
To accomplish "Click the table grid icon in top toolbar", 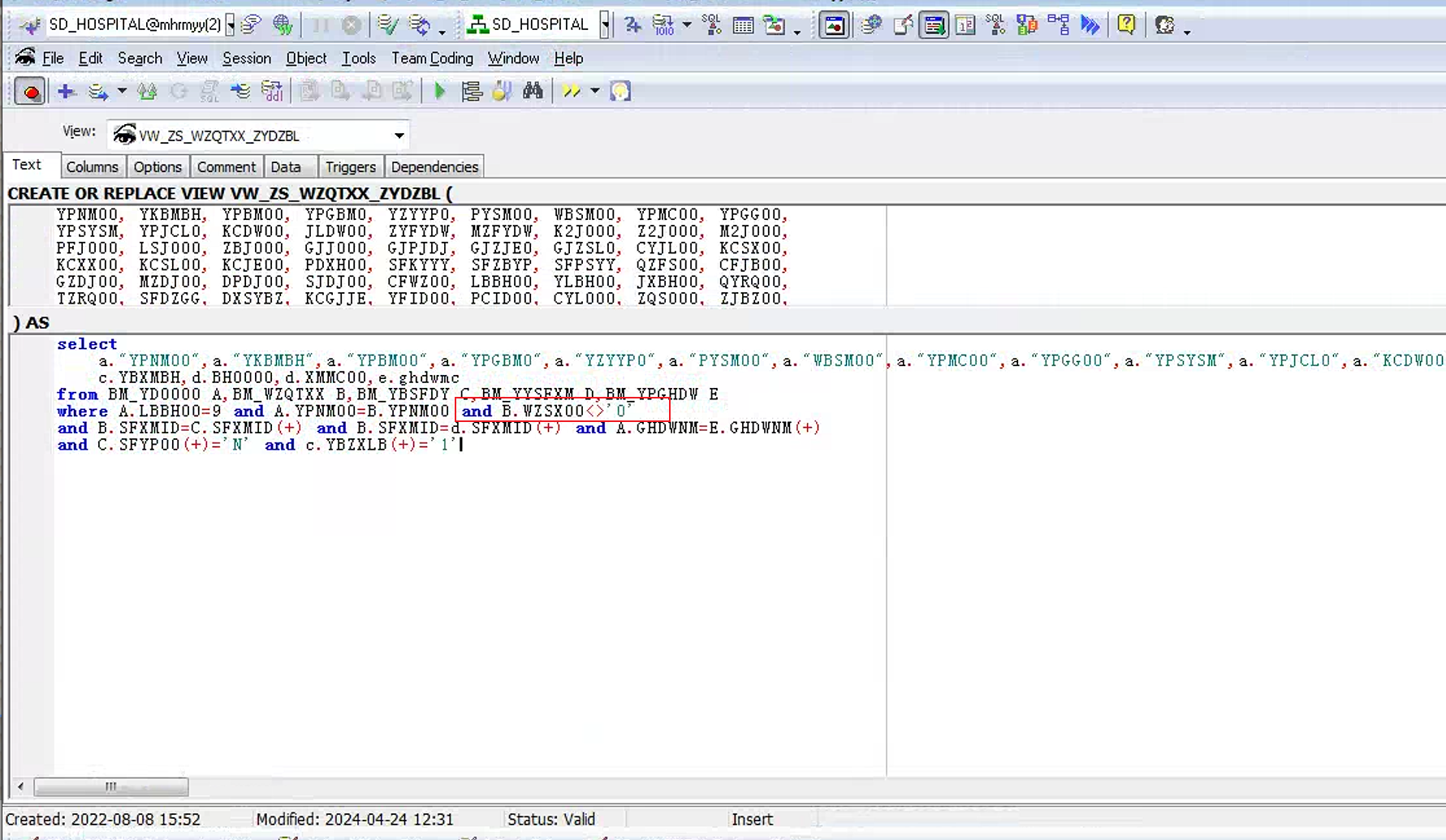I will coord(743,25).
